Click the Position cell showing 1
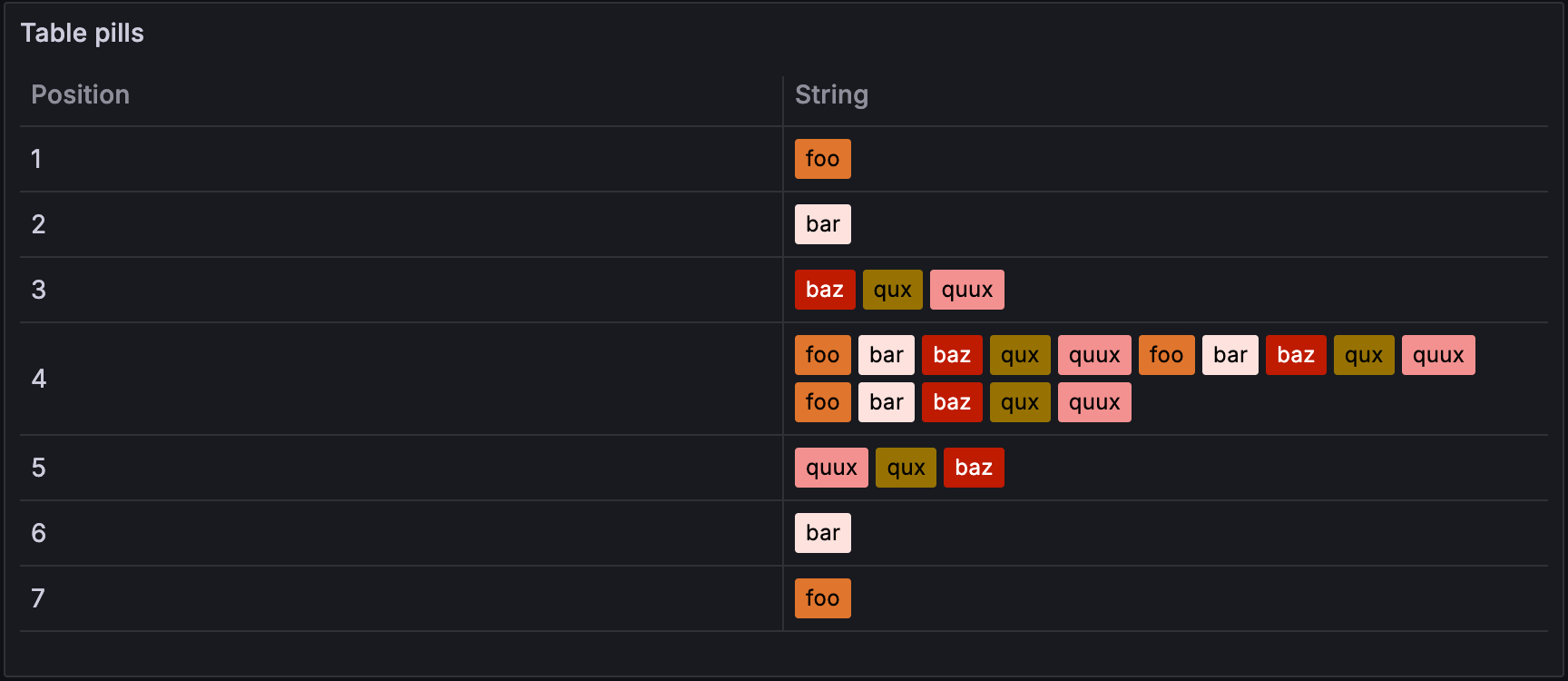 click(x=36, y=159)
